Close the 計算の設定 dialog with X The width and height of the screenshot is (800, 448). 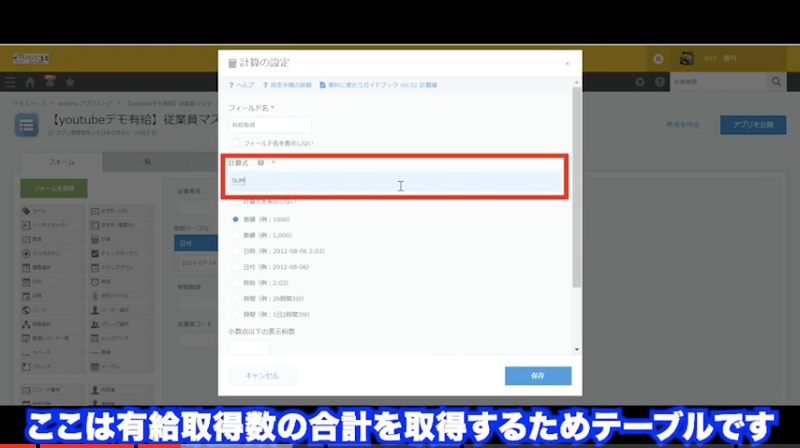point(567,63)
